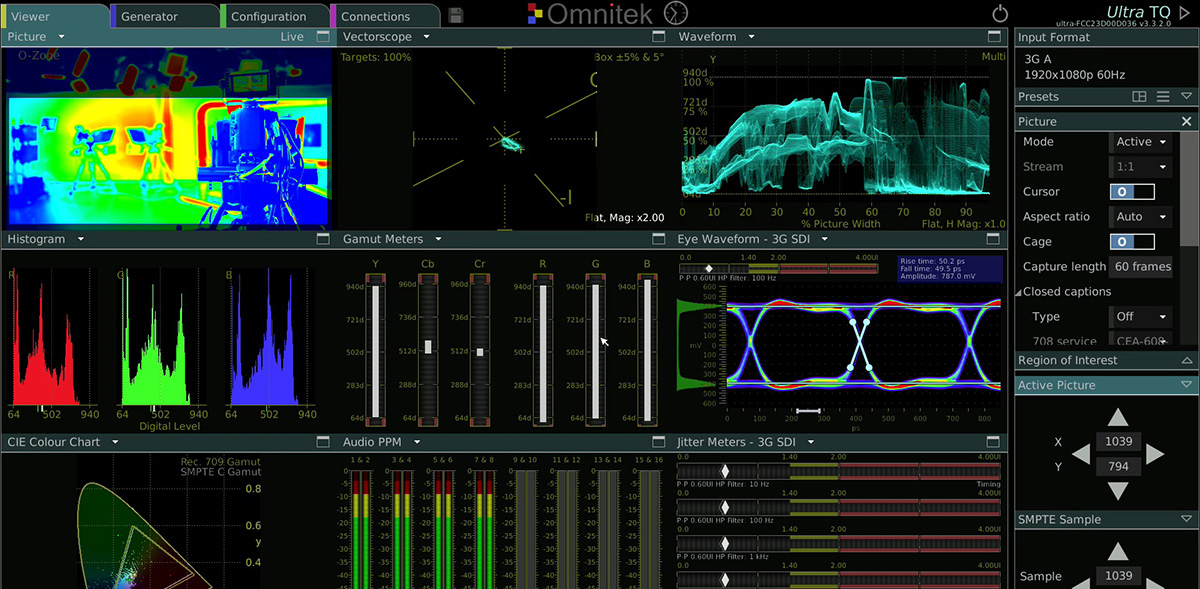Switch to the Configuration tab

[275, 16]
